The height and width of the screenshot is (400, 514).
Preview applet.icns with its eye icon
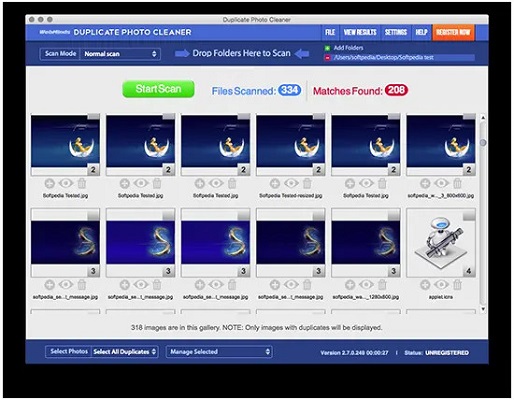[441, 285]
